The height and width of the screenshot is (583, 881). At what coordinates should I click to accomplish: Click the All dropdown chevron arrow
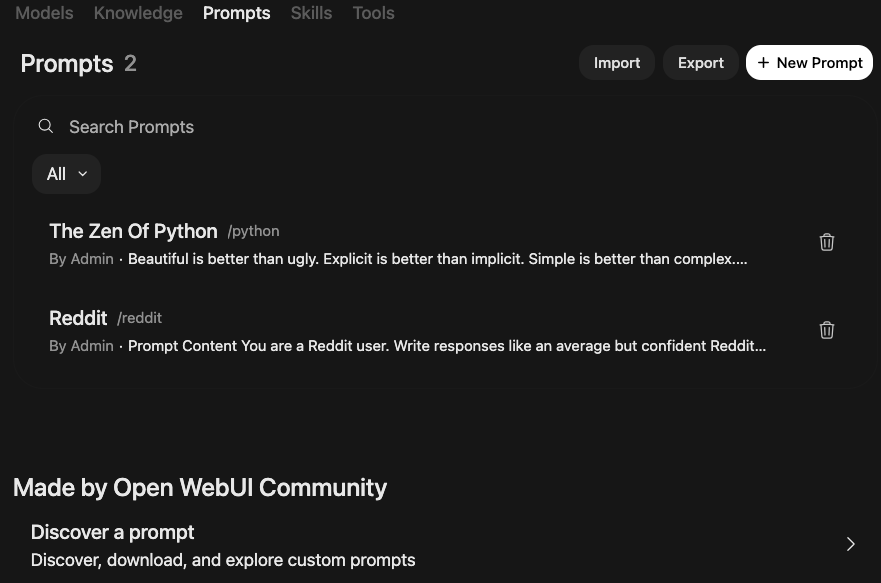pos(83,174)
